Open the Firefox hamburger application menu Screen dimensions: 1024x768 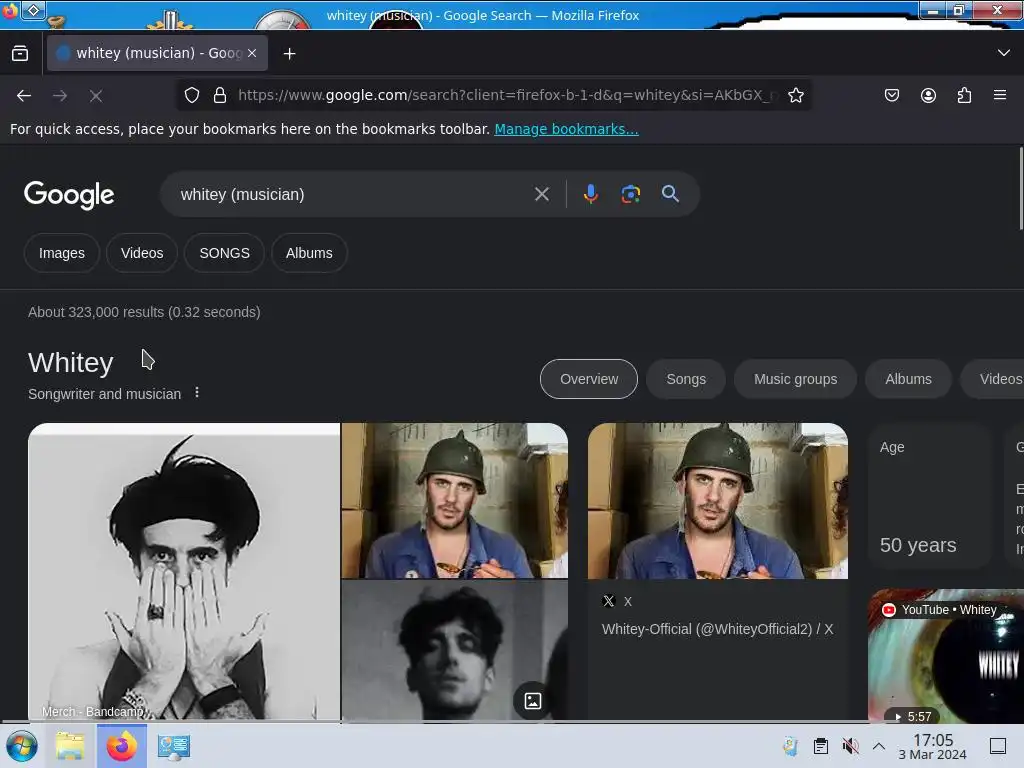tap(1000, 95)
